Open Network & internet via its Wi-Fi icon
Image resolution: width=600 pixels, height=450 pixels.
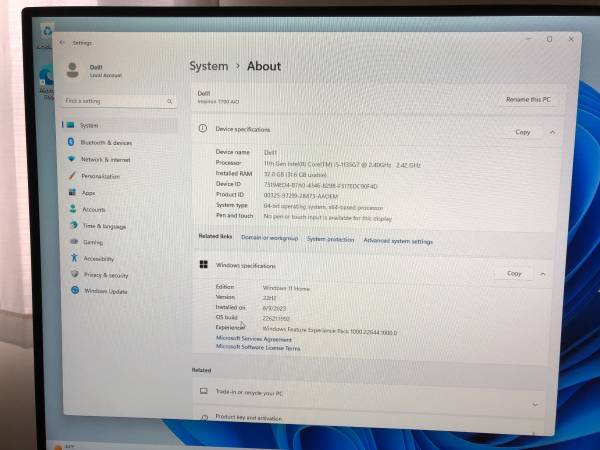coord(70,160)
